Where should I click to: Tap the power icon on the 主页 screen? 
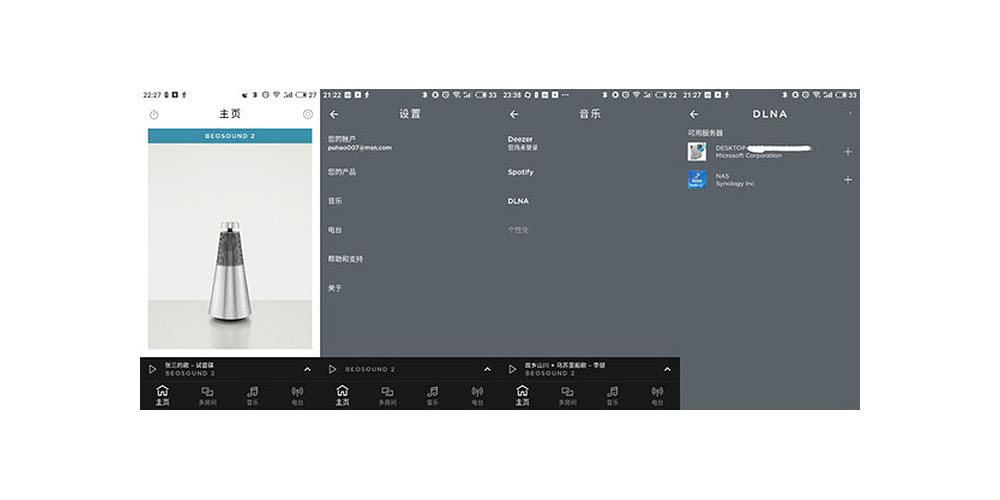click(154, 115)
